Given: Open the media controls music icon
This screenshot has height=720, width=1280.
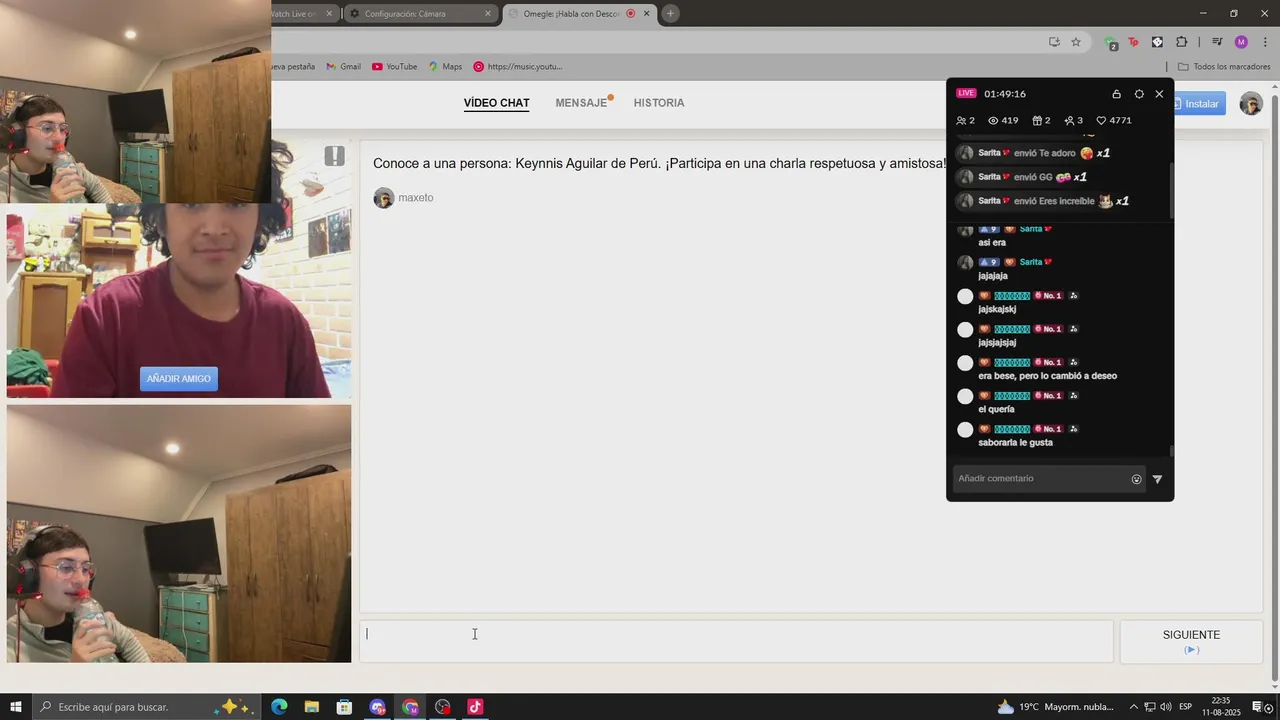Looking at the screenshot, I should [1217, 42].
